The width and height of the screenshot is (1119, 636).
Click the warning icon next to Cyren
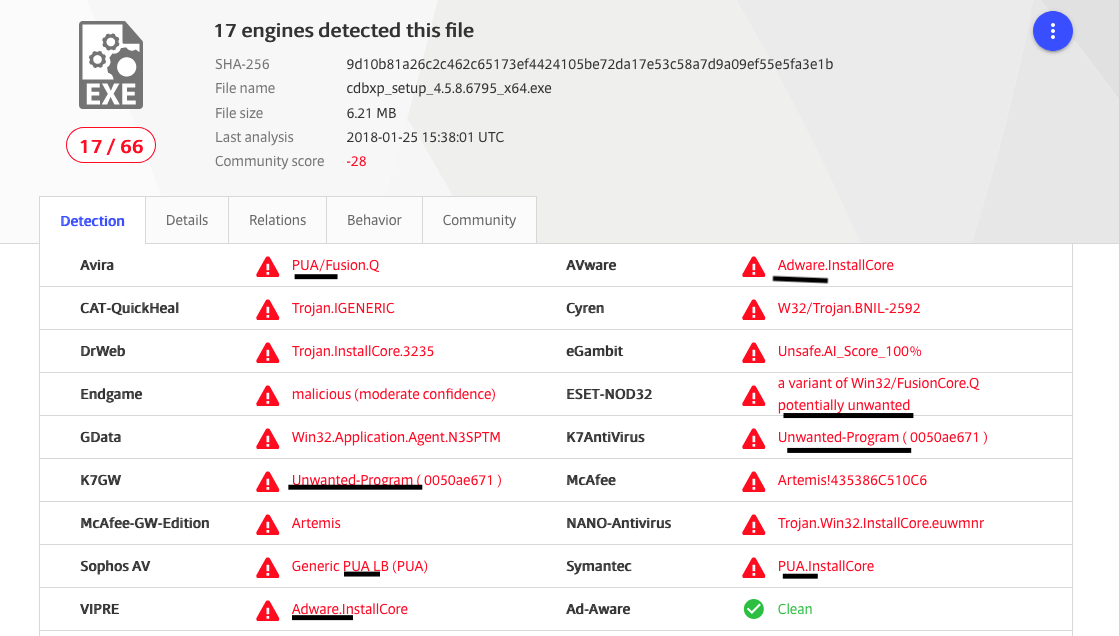[753, 309]
